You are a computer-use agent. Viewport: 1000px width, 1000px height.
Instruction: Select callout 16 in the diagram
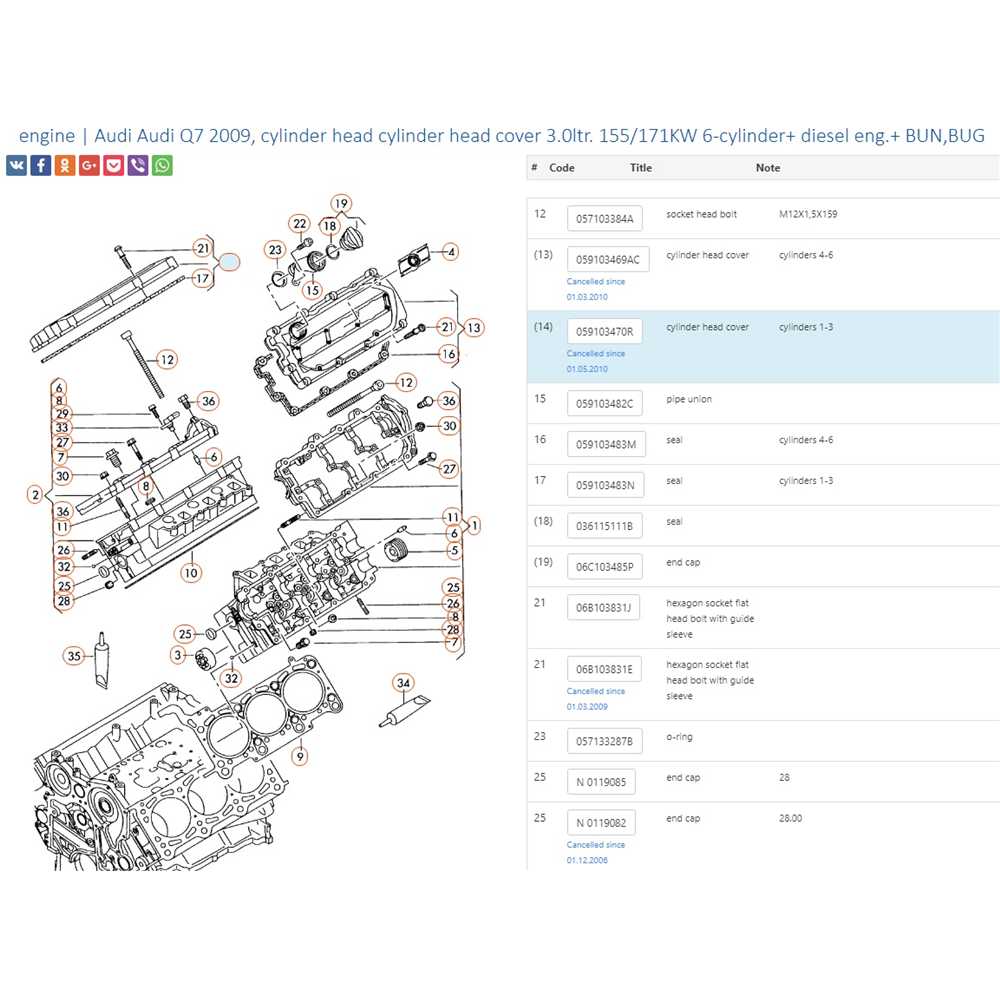coord(449,354)
